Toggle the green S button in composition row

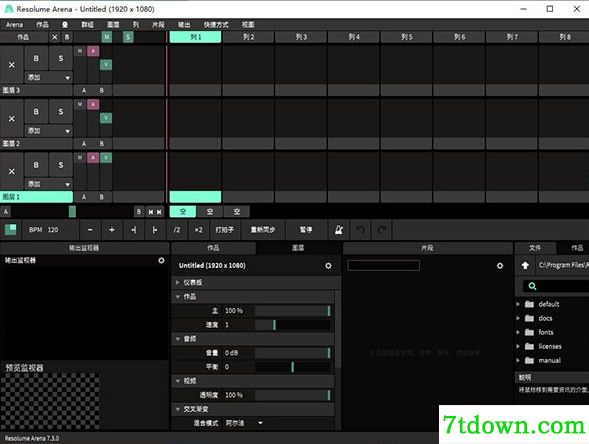pyautogui.click(x=128, y=37)
